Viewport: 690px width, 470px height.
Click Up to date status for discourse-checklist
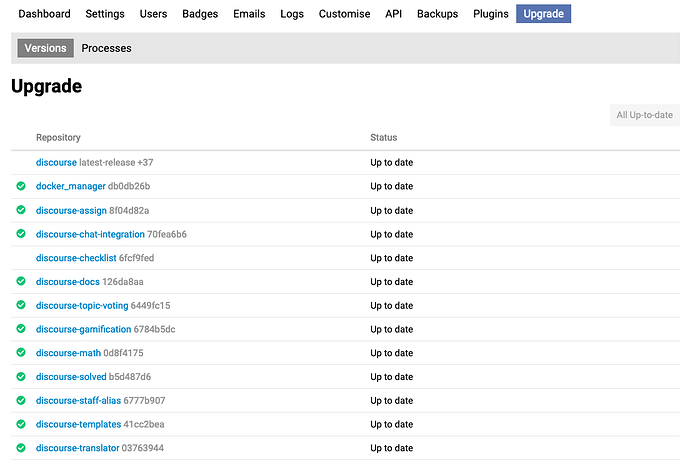[392, 258]
